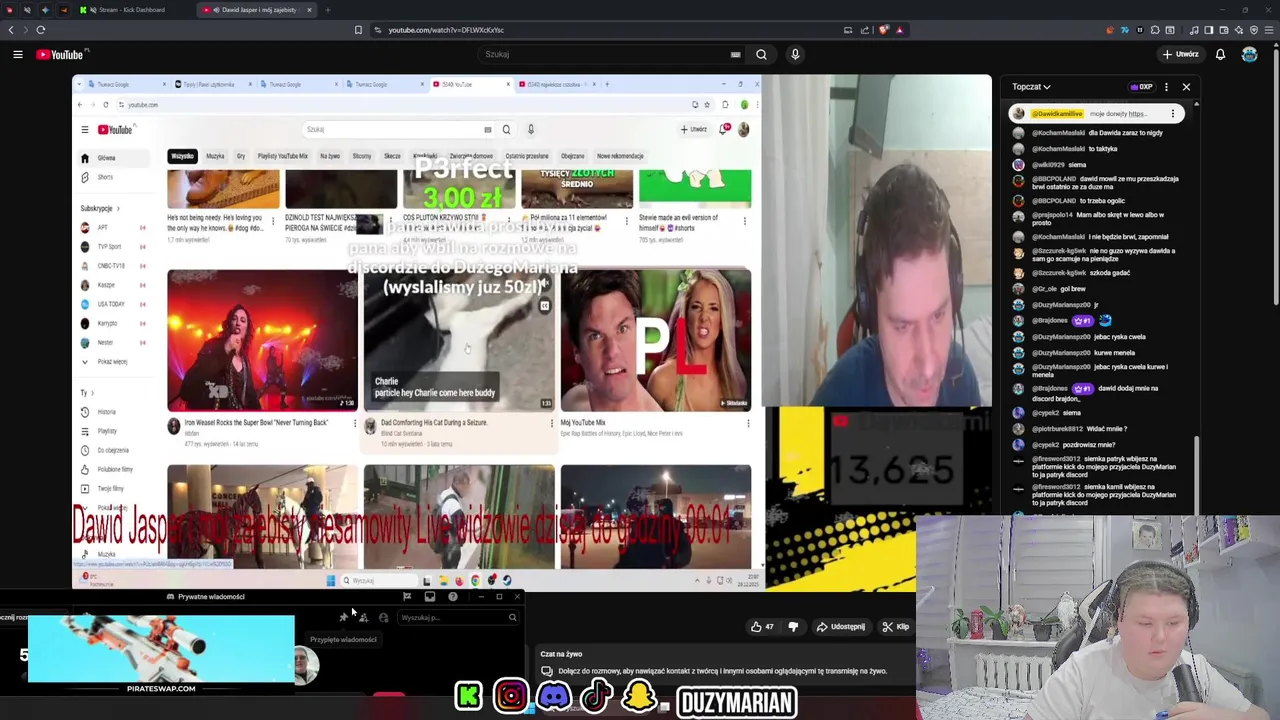
Task: In streamed YouTube, select Playlisty YouTube Mix chip
Action: [x=283, y=156]
